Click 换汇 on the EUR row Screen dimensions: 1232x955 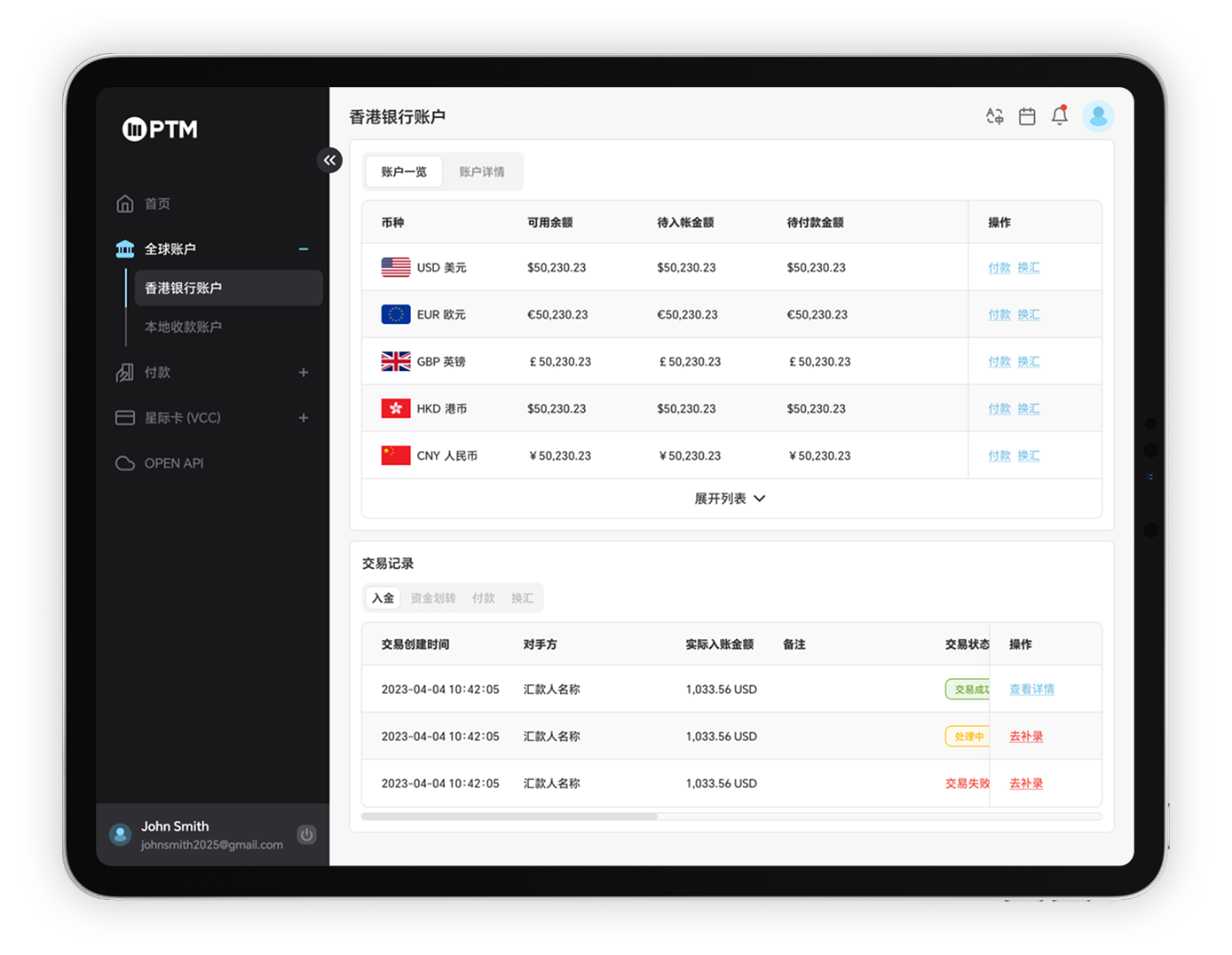1028,313
